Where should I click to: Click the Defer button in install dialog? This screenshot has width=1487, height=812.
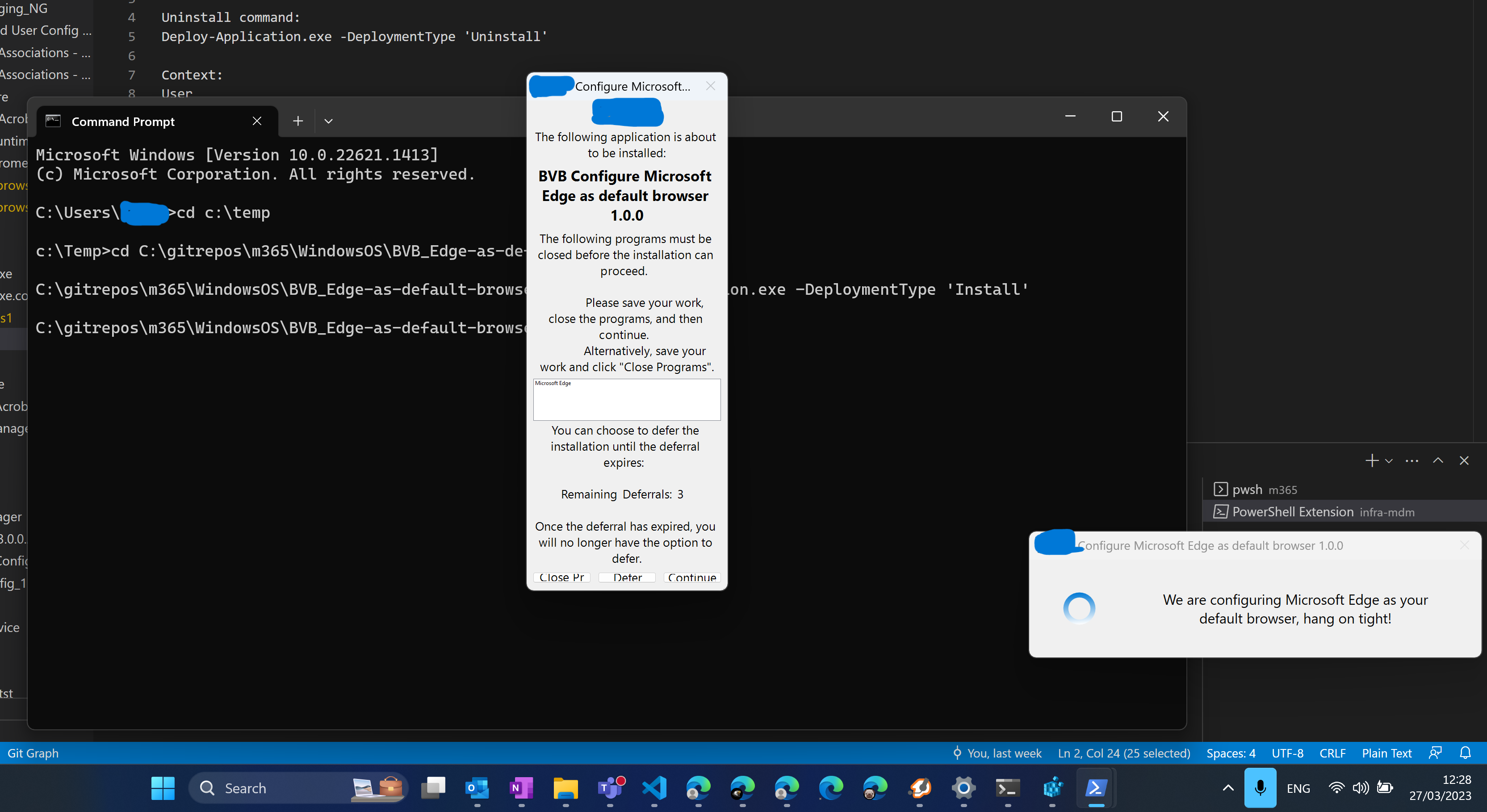(x=627, y=577)
